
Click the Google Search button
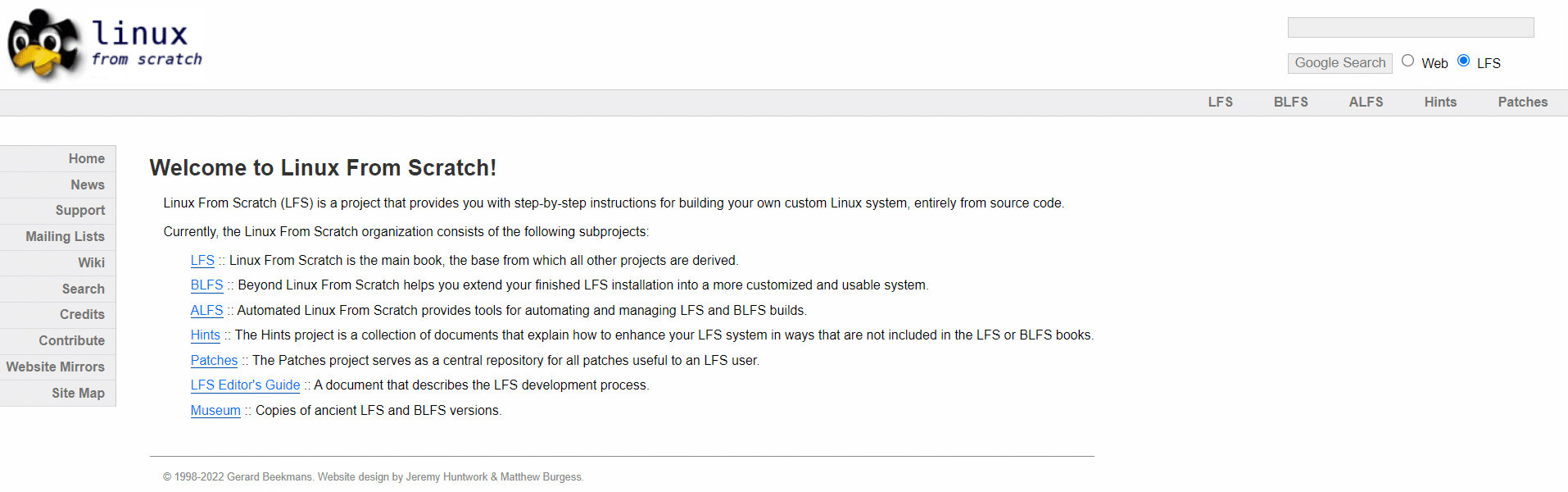pos(1339,63)
